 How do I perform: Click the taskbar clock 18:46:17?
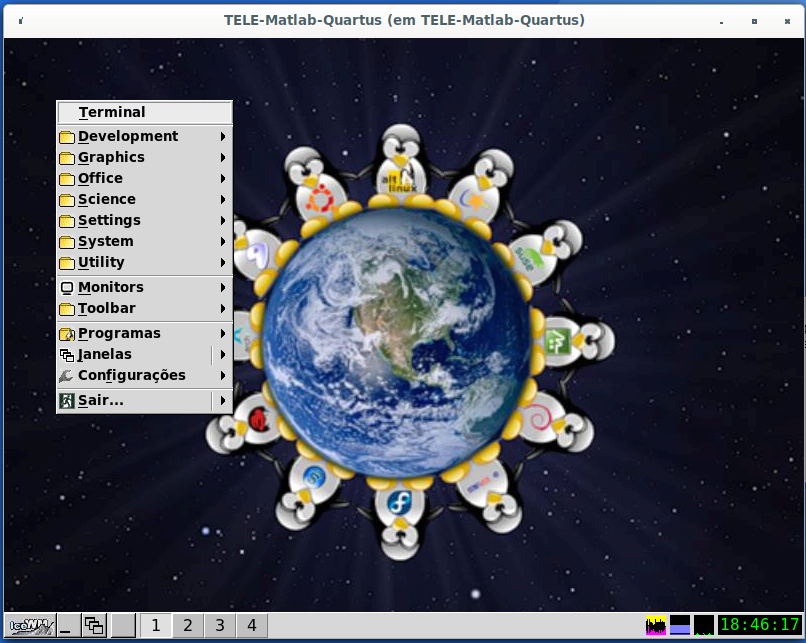pos(759,625)
